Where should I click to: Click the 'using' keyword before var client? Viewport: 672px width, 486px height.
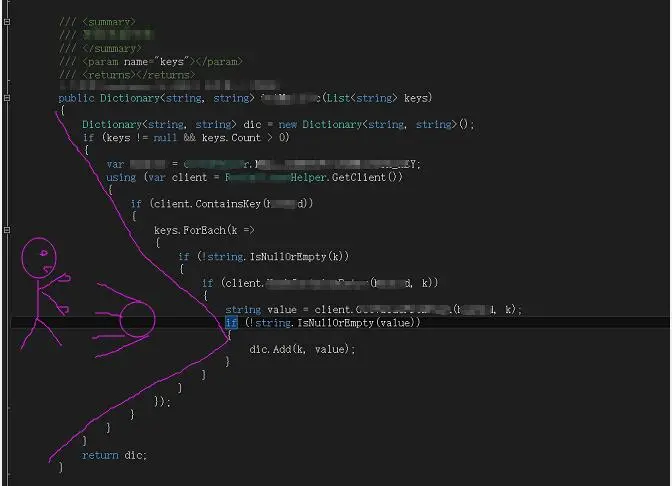point(121,177)
